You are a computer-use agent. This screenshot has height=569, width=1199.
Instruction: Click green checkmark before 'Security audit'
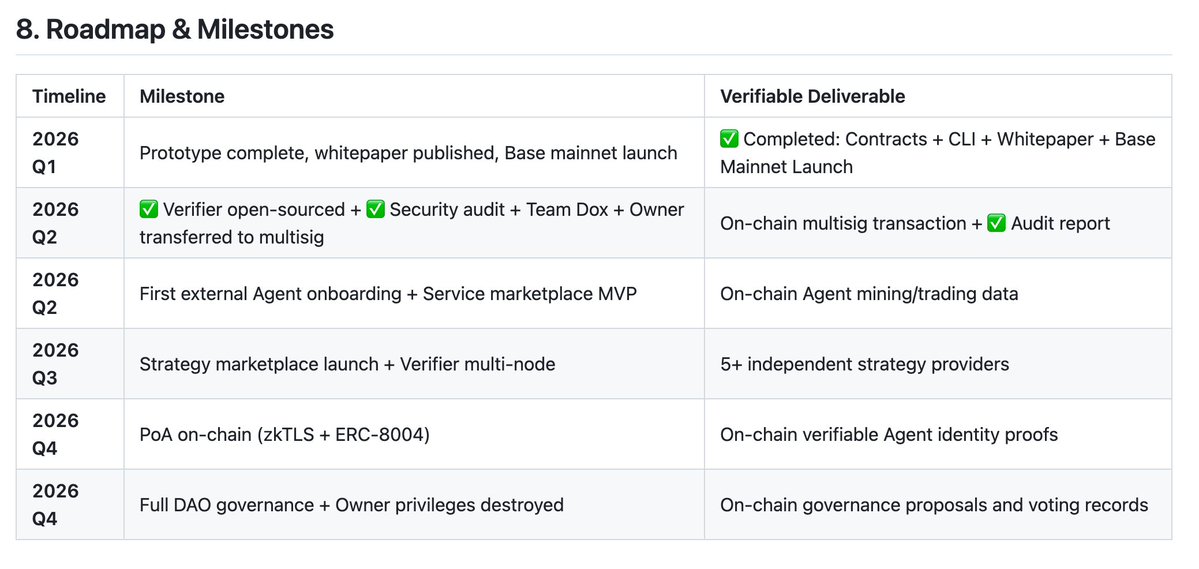click(x=375, y=209)
